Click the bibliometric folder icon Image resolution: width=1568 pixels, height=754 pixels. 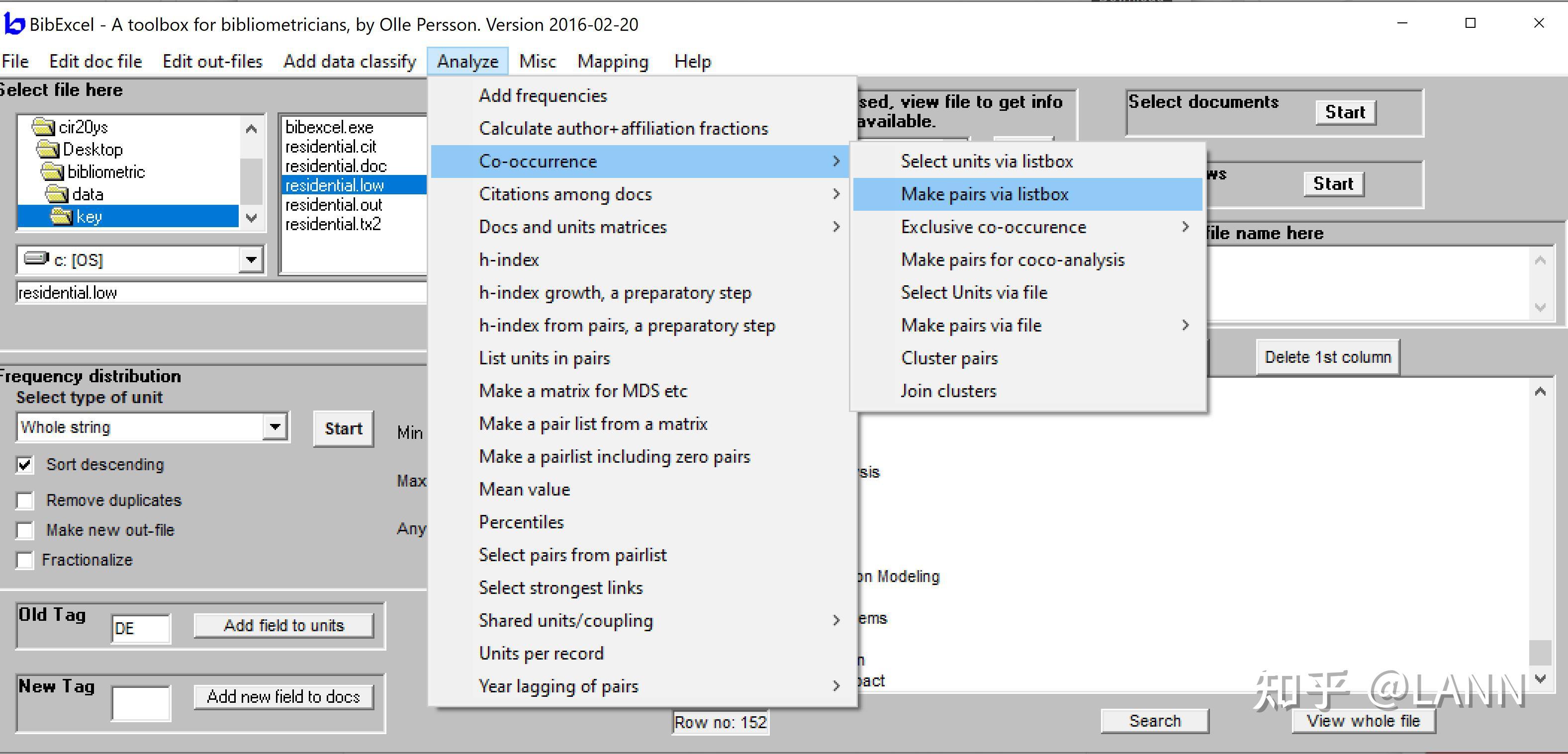pyautogui.click(x=52, y=171)
